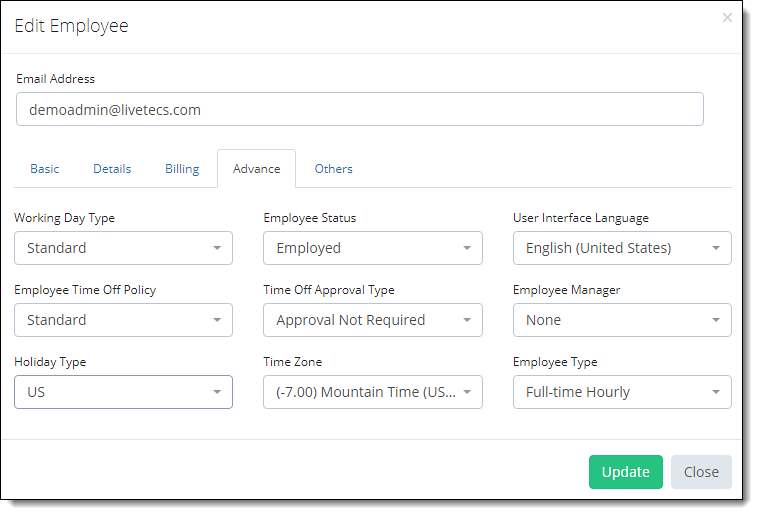The height and width of the screenshot is (515, 758).
Task: Close the Edit Employee dialog with X icon
Action: click(727, 18)
